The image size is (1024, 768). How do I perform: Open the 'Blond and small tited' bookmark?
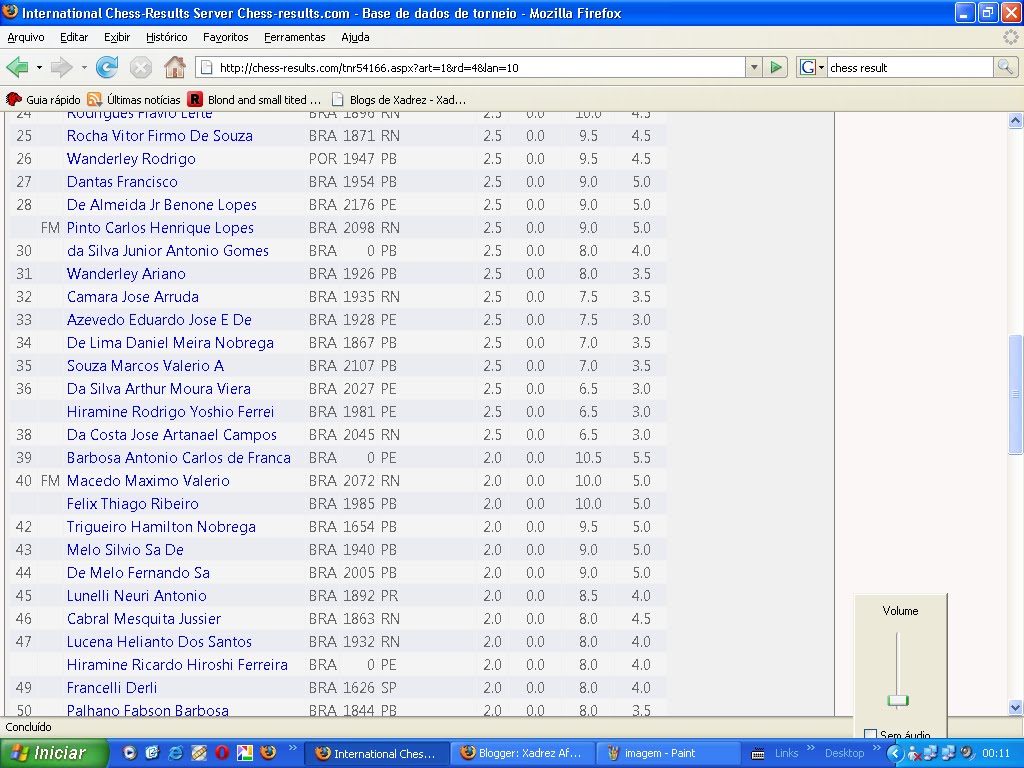255,100
